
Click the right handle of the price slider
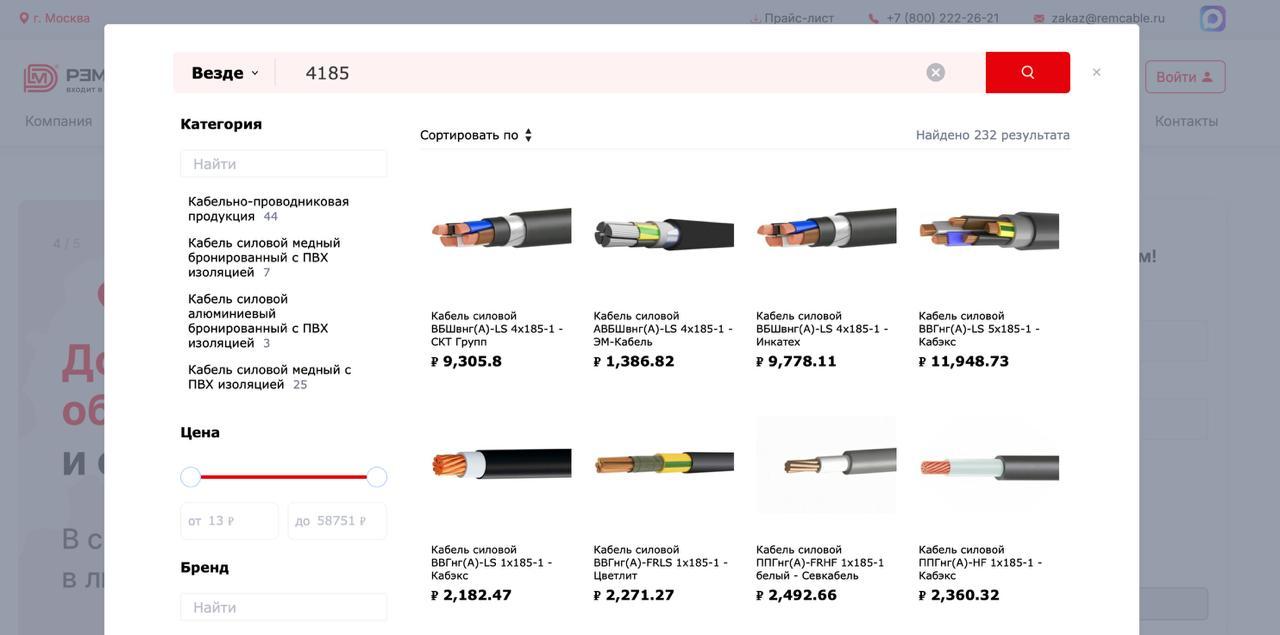pos(377,477)
